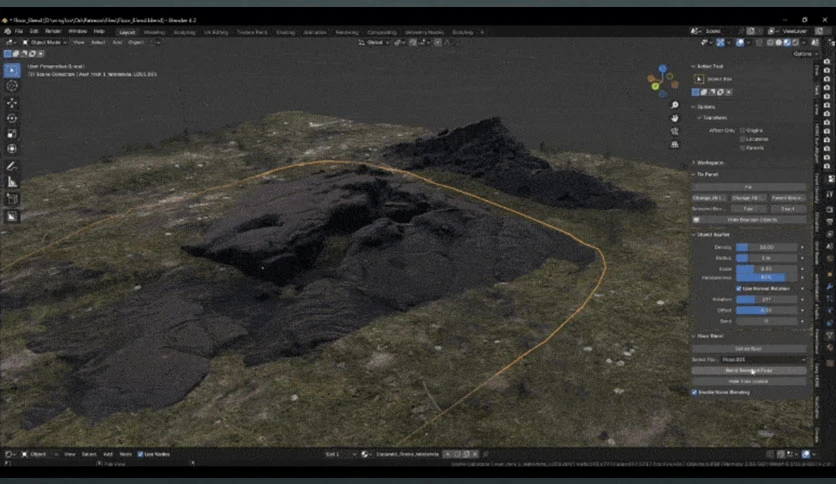Screen dimensions: 836x484
Task: Toggle viewport overlays icon in header
Action: click(740, 43)
